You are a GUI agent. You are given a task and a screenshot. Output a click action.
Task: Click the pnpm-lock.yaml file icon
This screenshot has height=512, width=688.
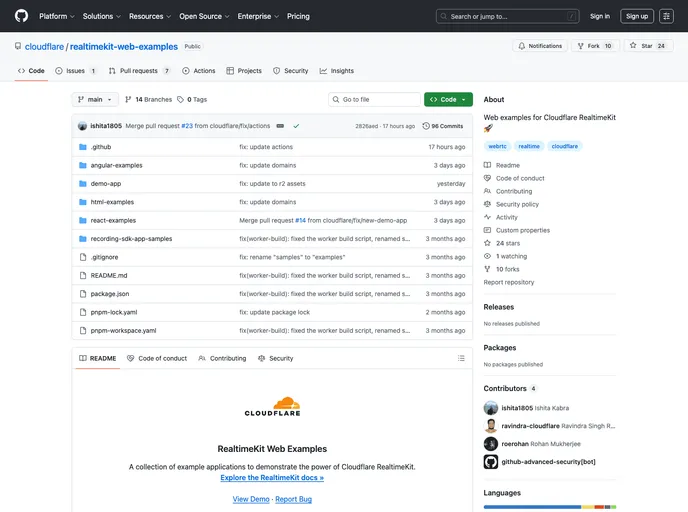82,312
